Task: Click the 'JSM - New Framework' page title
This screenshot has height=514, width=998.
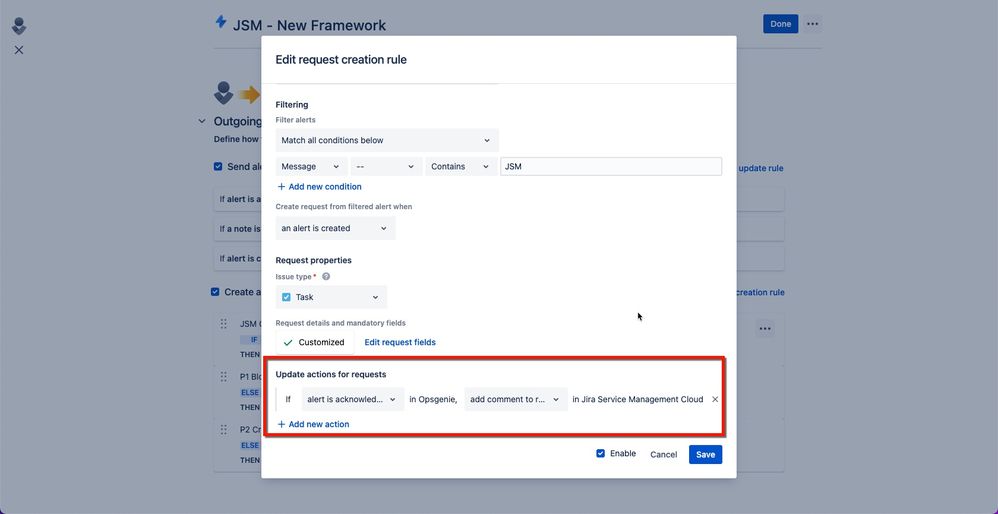Action: pos(309,25)
